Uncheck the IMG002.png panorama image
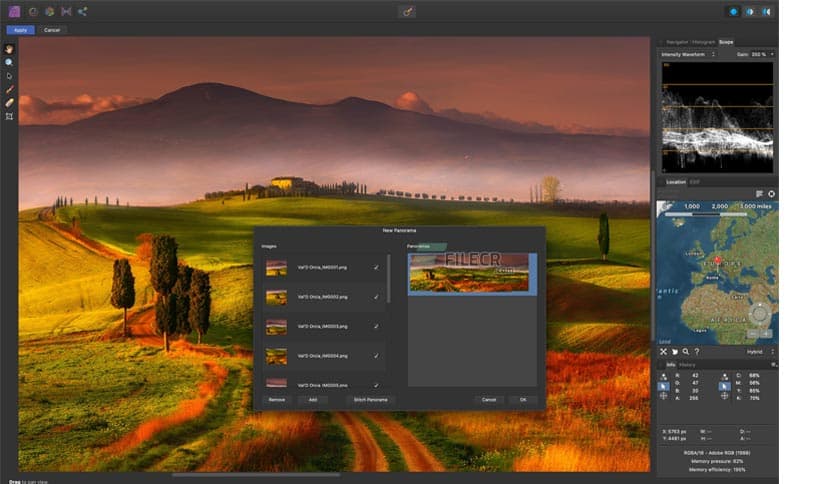The height and width of the screenshot is (484, 836). pyautogui.click(x=376, y=297)
